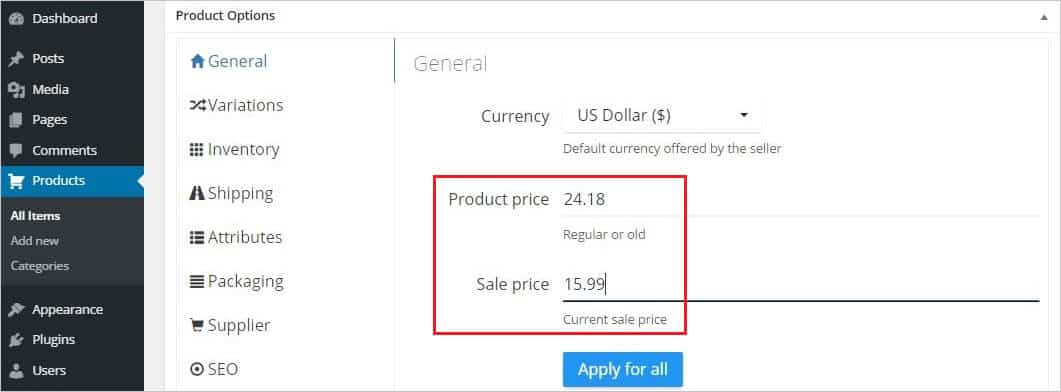1061x392 pixels.
Task: Click the Sale price input field
Action: pos(800,284)
